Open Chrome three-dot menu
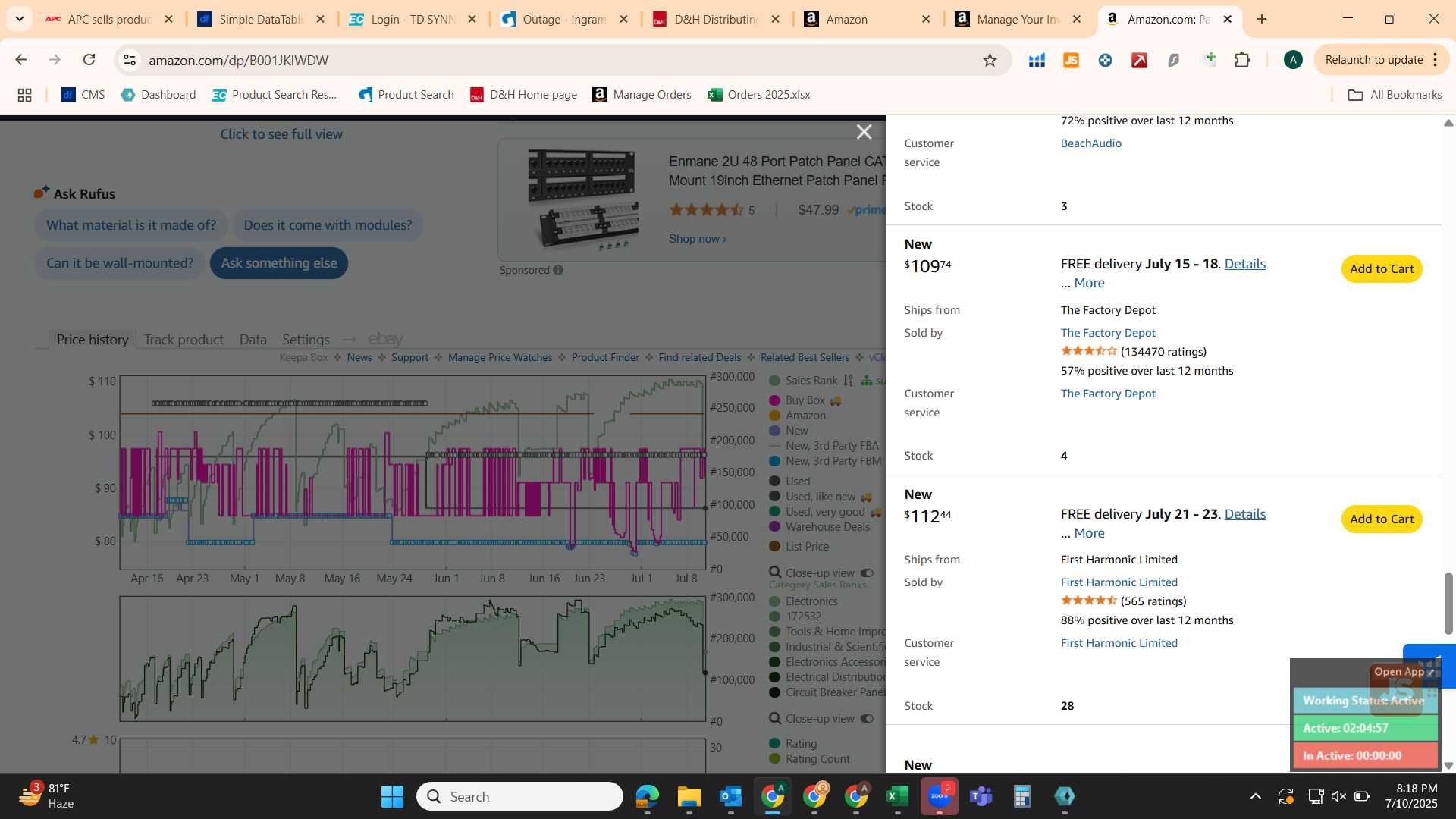 pos(1436,60)
